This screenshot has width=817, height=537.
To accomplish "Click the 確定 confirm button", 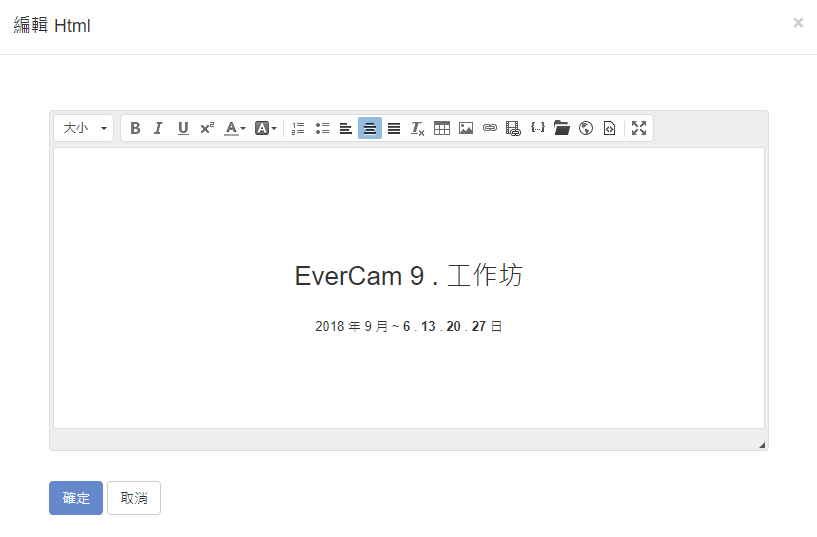I will tap(76, 498).
